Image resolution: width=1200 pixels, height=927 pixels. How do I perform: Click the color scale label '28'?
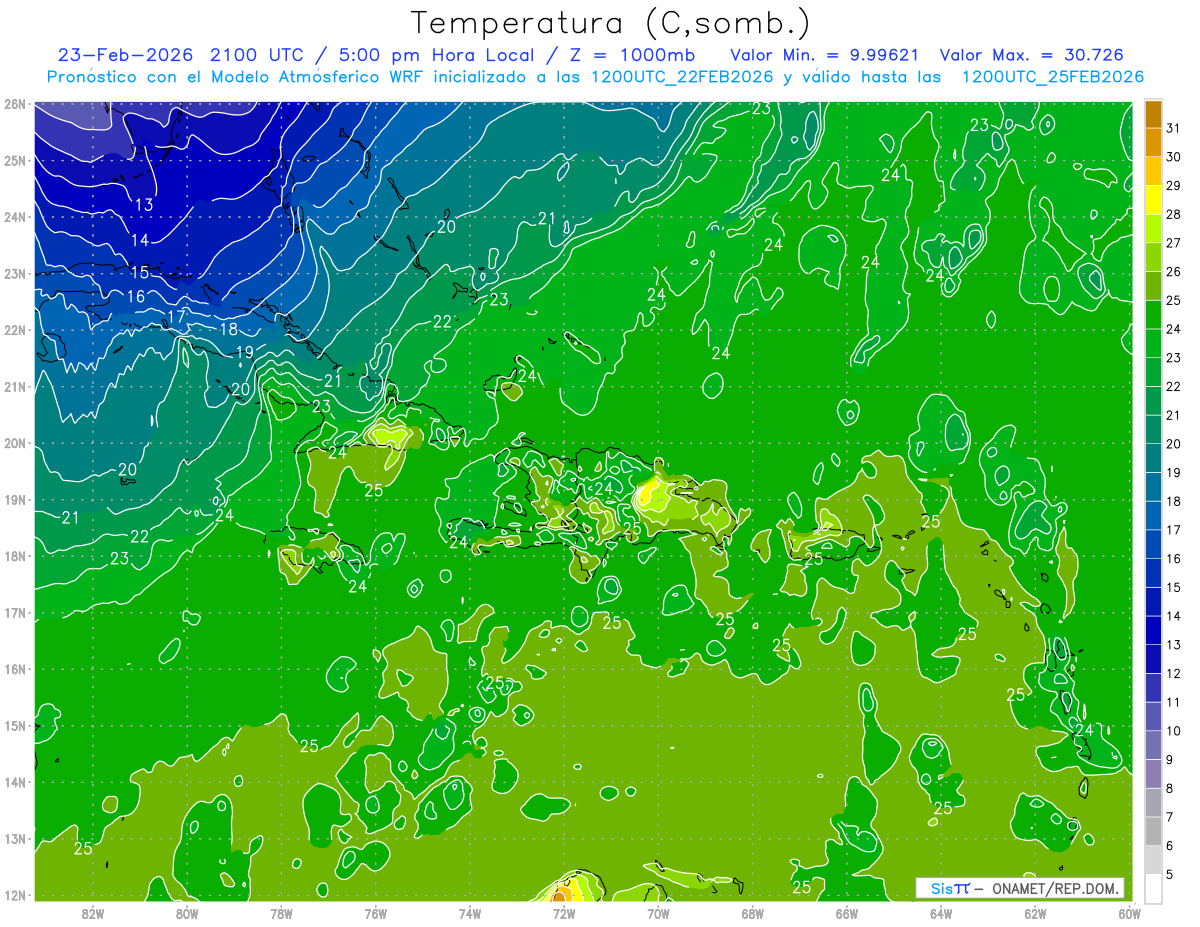(x=1174, y=215)
